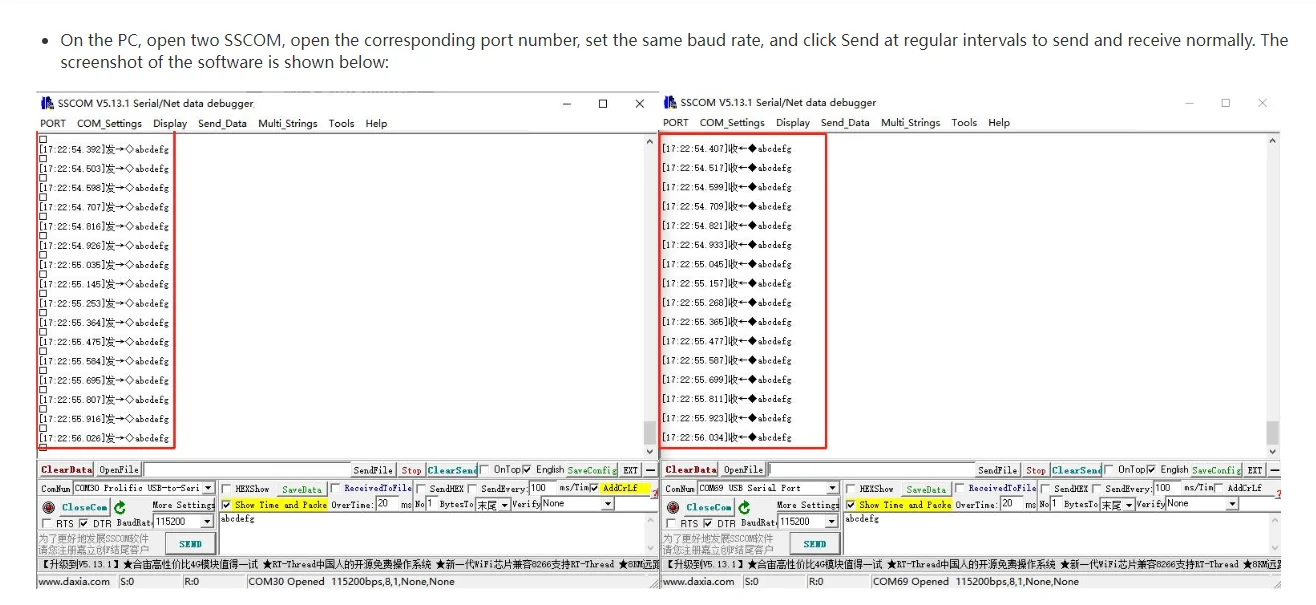Open the ComNum port dropdown showing COM30 Prolific
The width and height of the screenshot is (1316, 605).
pos(144,488)
